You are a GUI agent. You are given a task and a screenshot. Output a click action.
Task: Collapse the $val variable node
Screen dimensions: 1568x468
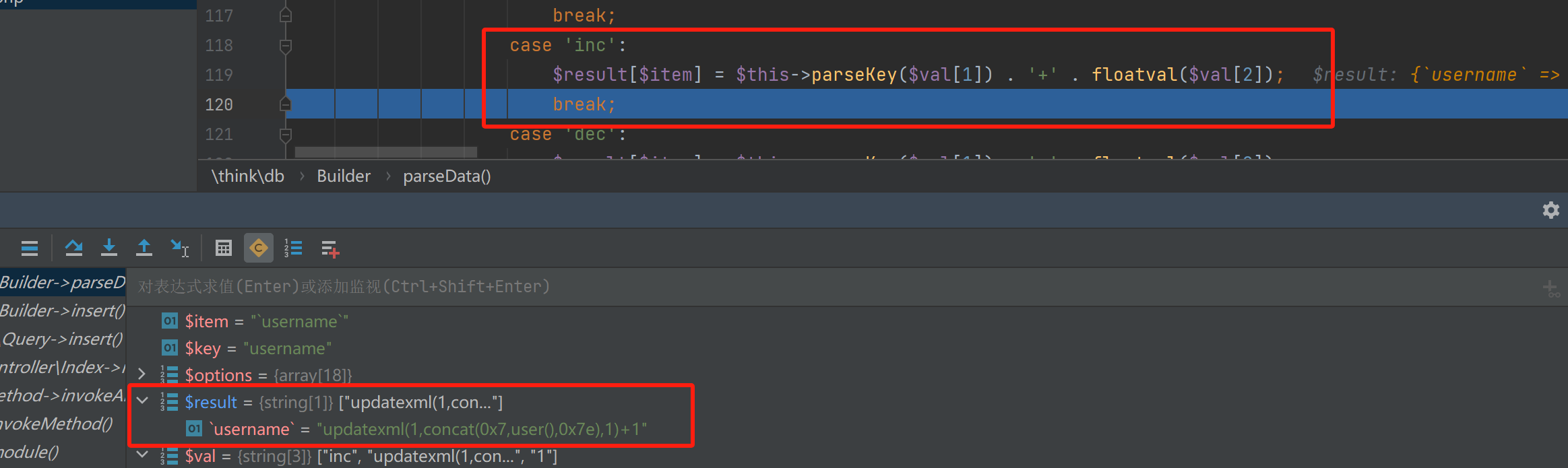[x=142, y=455]
